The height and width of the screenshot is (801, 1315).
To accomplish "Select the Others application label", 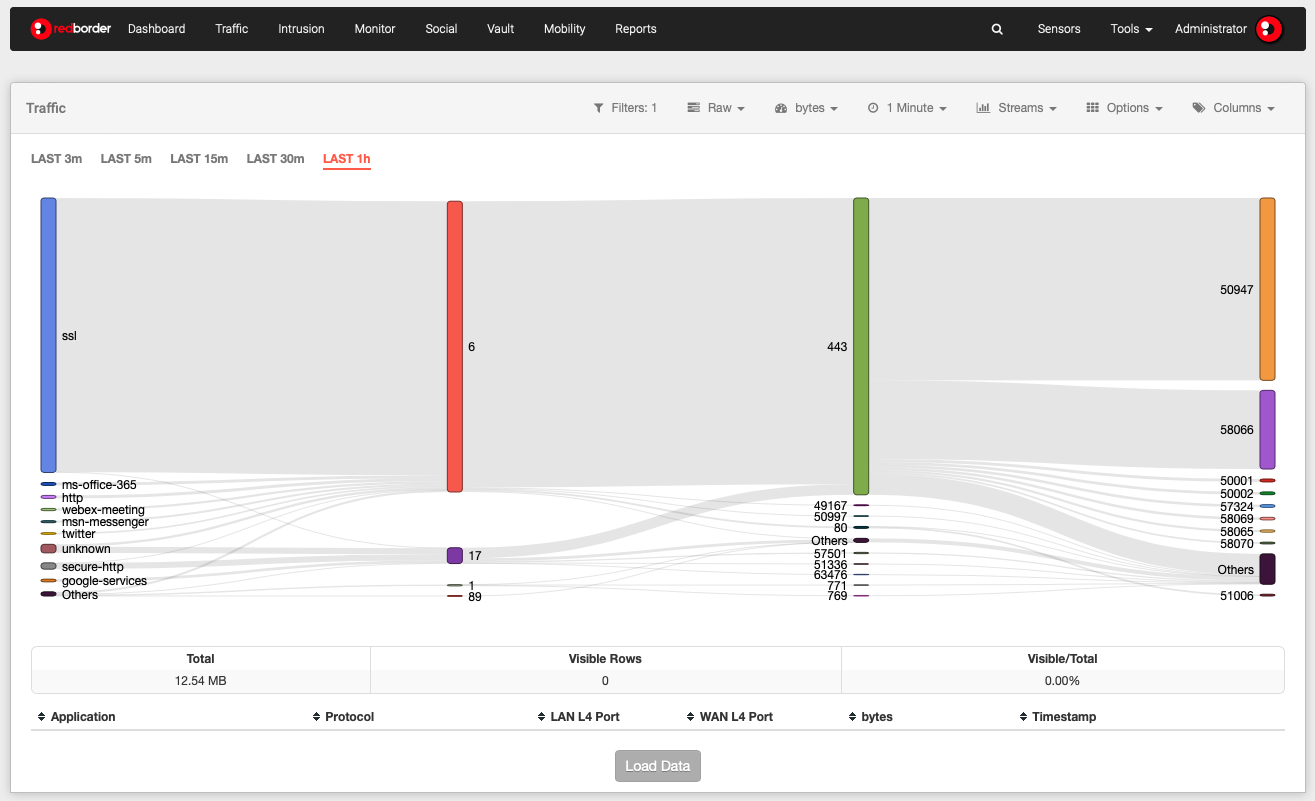I will pos(80,595).
